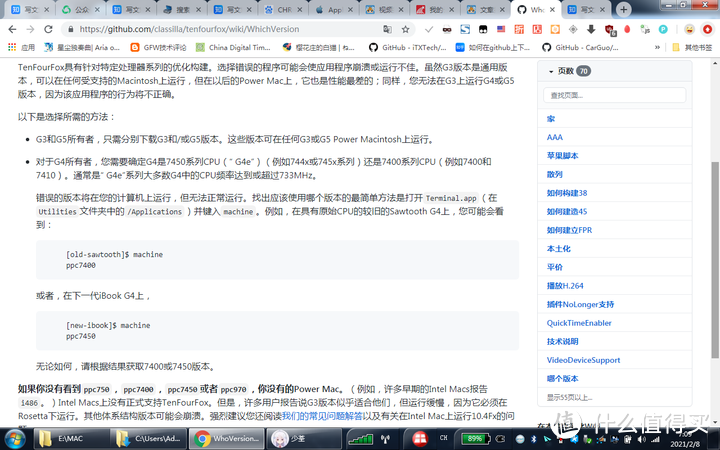Viewport: 720px width, 450px height.
Task: Open the Apps shortcut in bookmarks bar
Action: click(x=21, y=47)
